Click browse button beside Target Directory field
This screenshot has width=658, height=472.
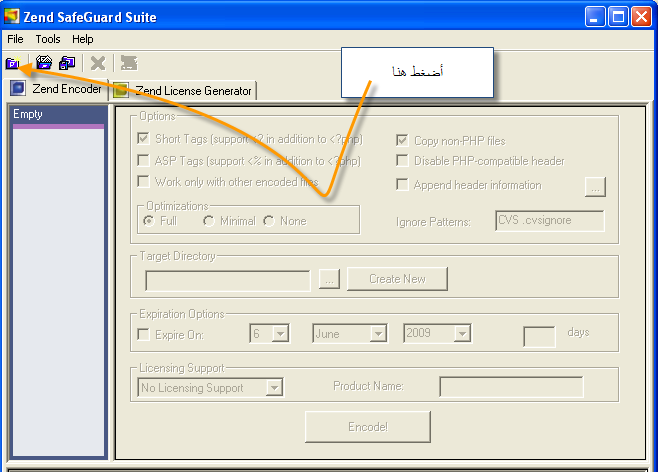(329, 279)
